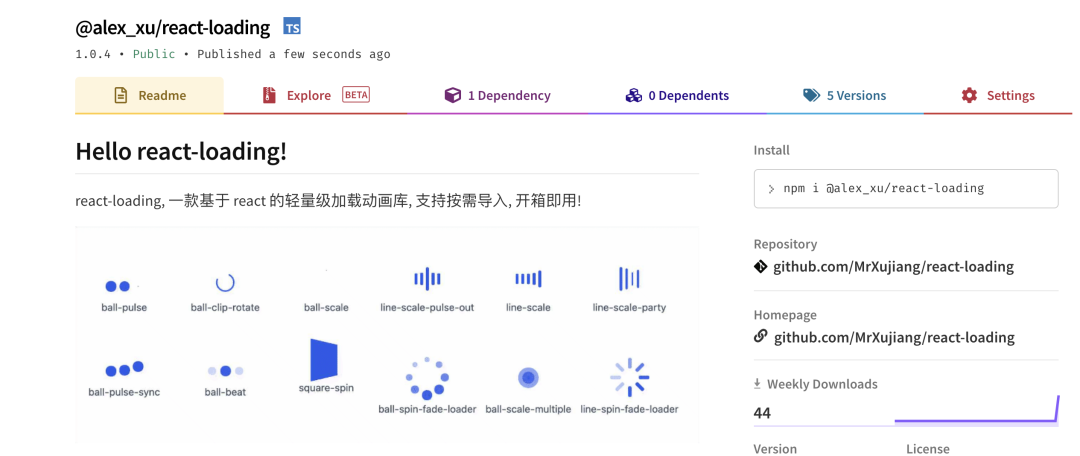Screen dimensions: 1080x456
Task: Open the Homepage github.com/MrXujiang/react-loading link
Action: click(x=893, y=338)
